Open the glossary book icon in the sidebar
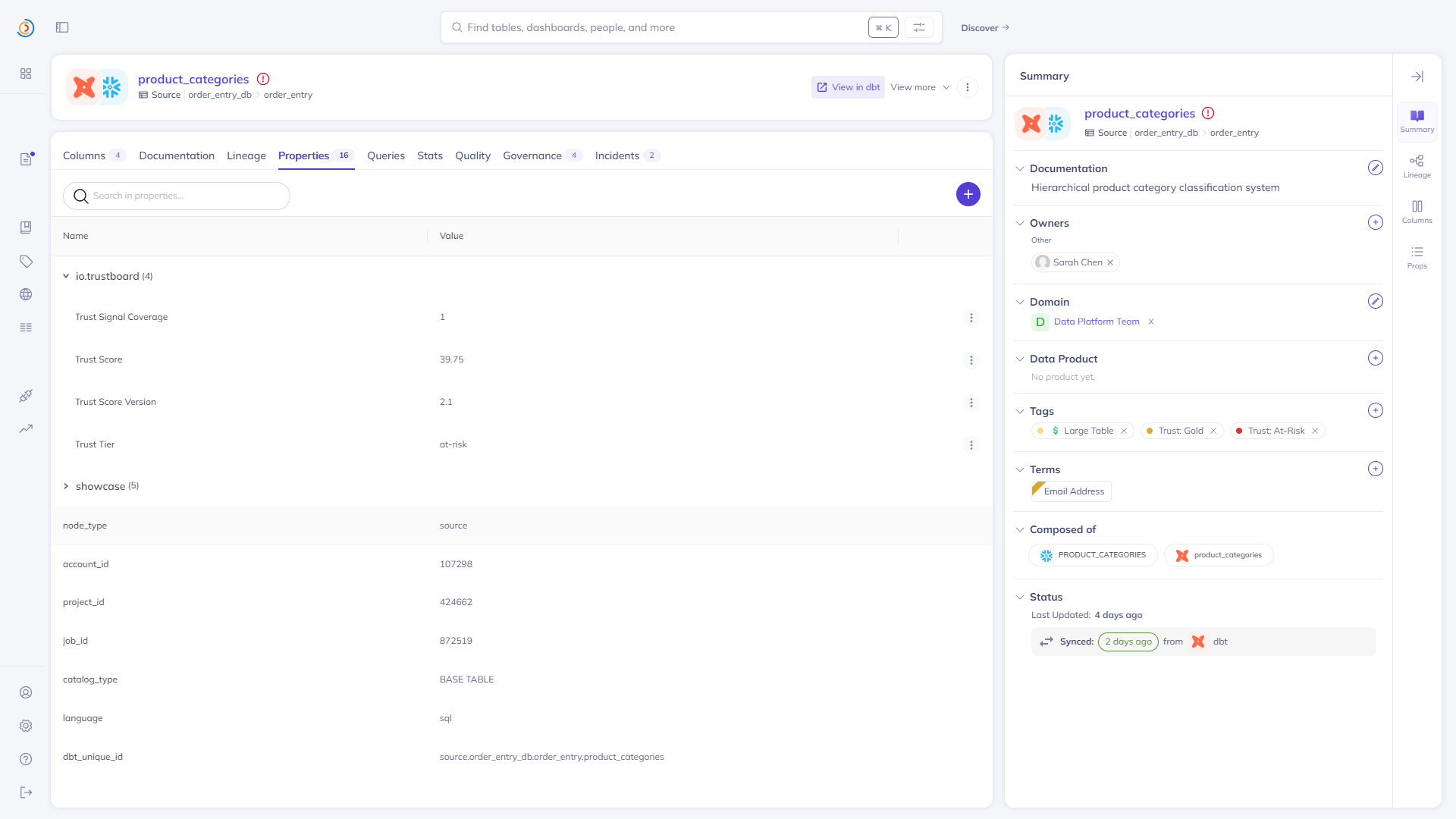The height and width of the screenshot is (819, 1456). [26, 227]
